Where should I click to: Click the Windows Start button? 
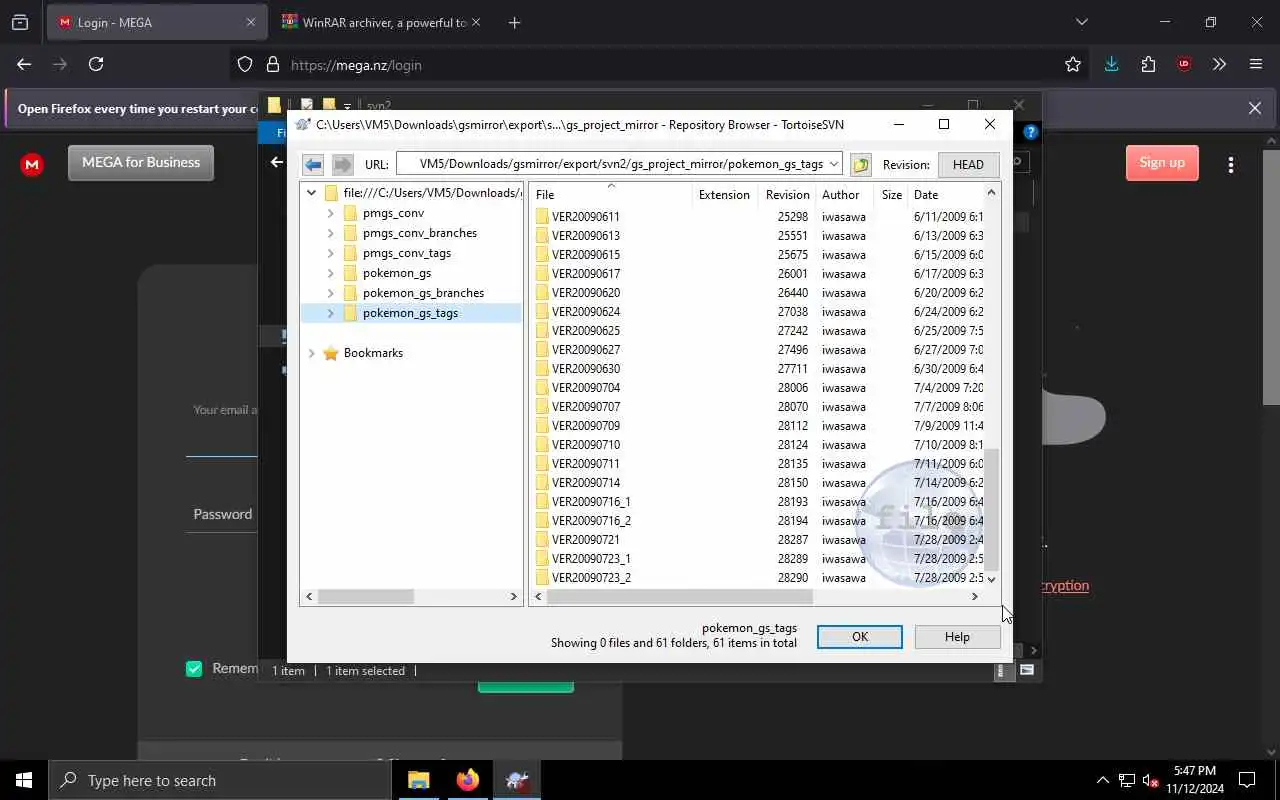pos(24,780)
